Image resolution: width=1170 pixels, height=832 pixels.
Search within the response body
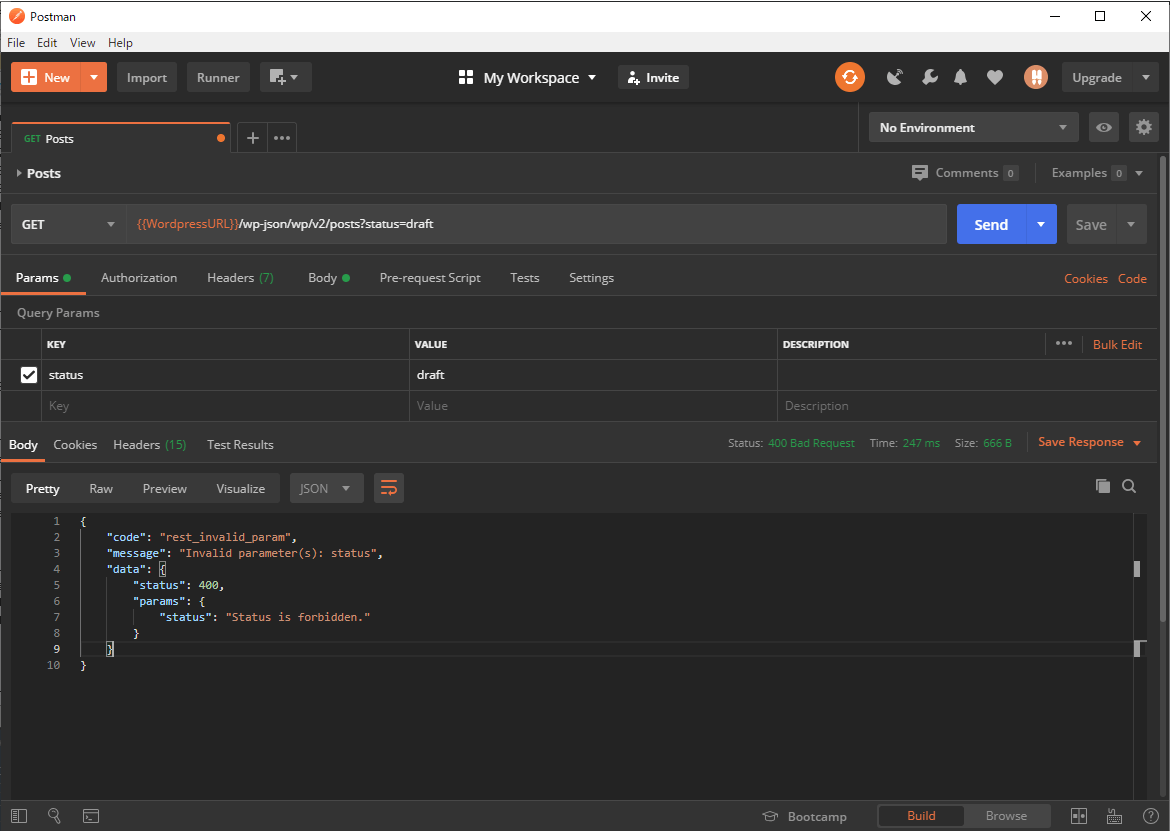[x=1129, y=486]
